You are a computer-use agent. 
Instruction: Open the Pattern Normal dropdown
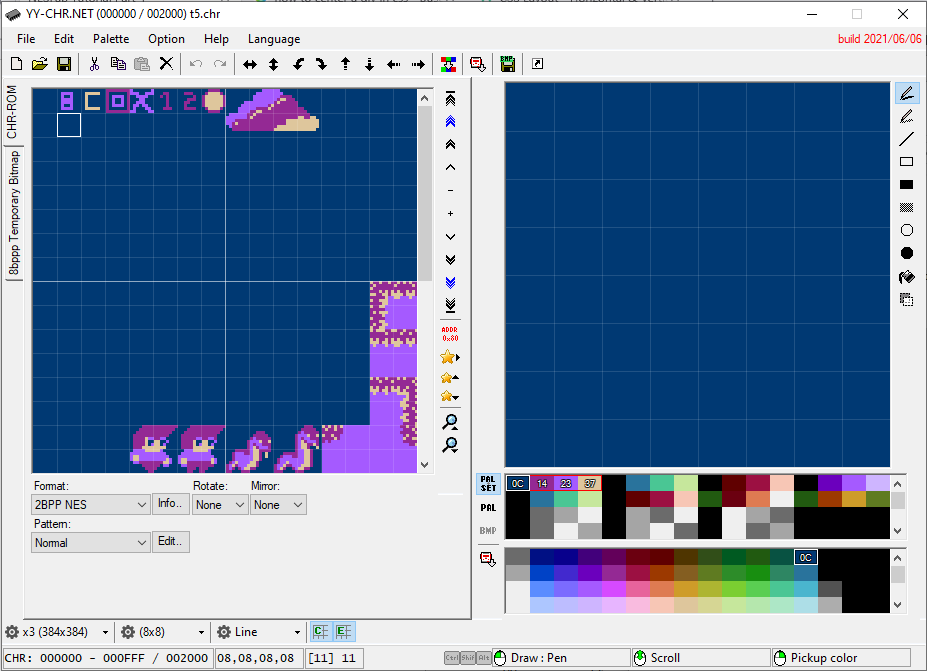tap(90, 543)
